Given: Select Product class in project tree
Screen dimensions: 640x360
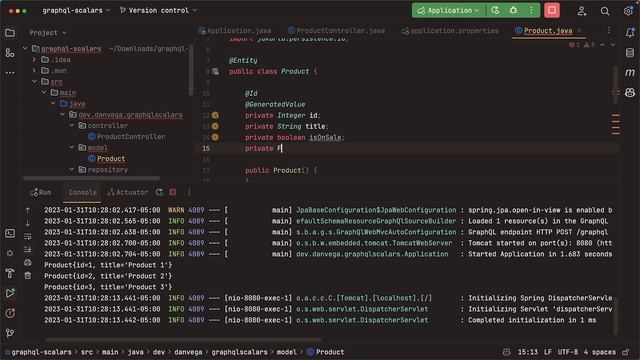Looking at the screenshot, I should tap(111, 159).
